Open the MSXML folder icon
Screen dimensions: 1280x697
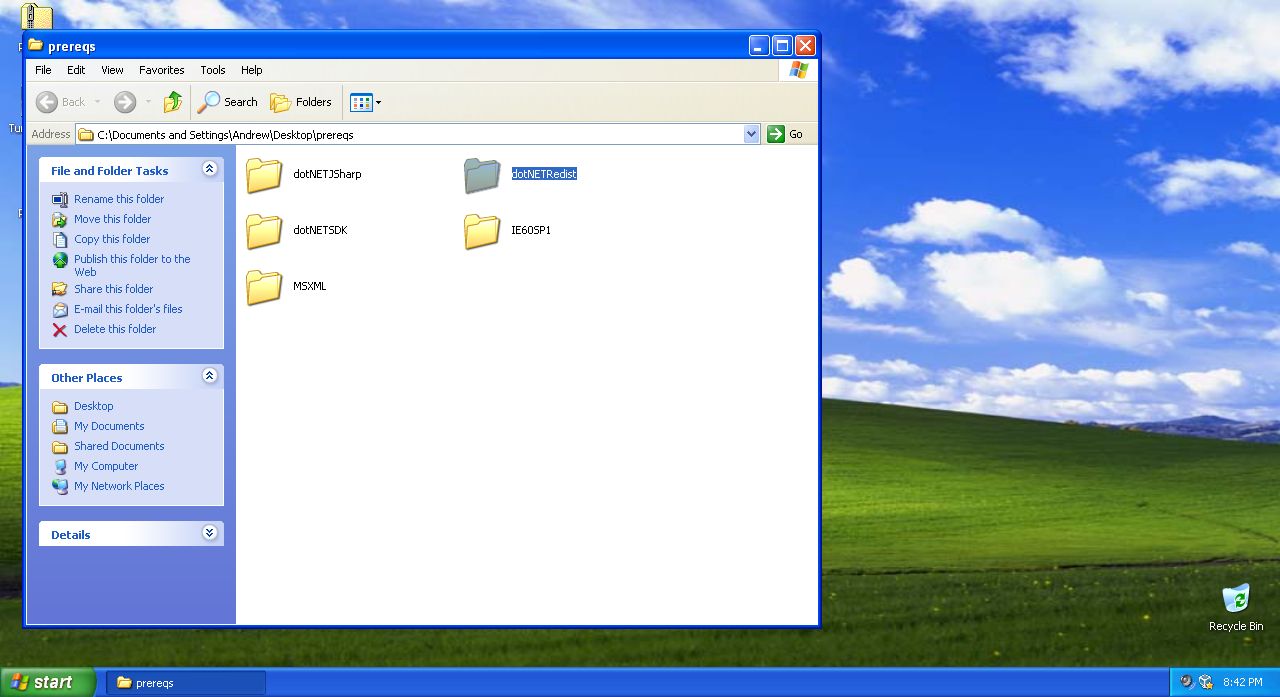coord(264,287)
